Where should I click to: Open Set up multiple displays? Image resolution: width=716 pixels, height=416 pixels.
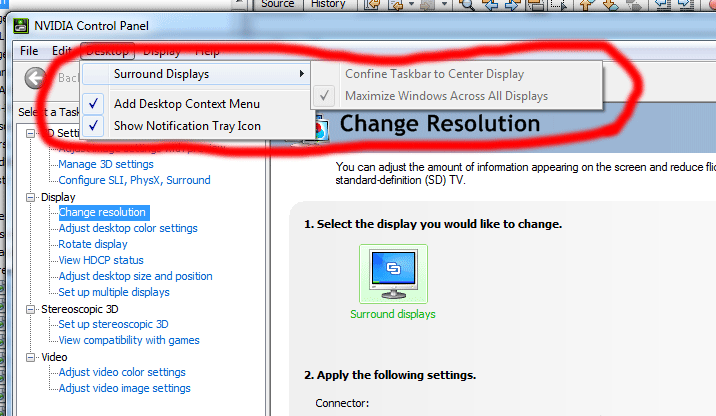(114, 292)
